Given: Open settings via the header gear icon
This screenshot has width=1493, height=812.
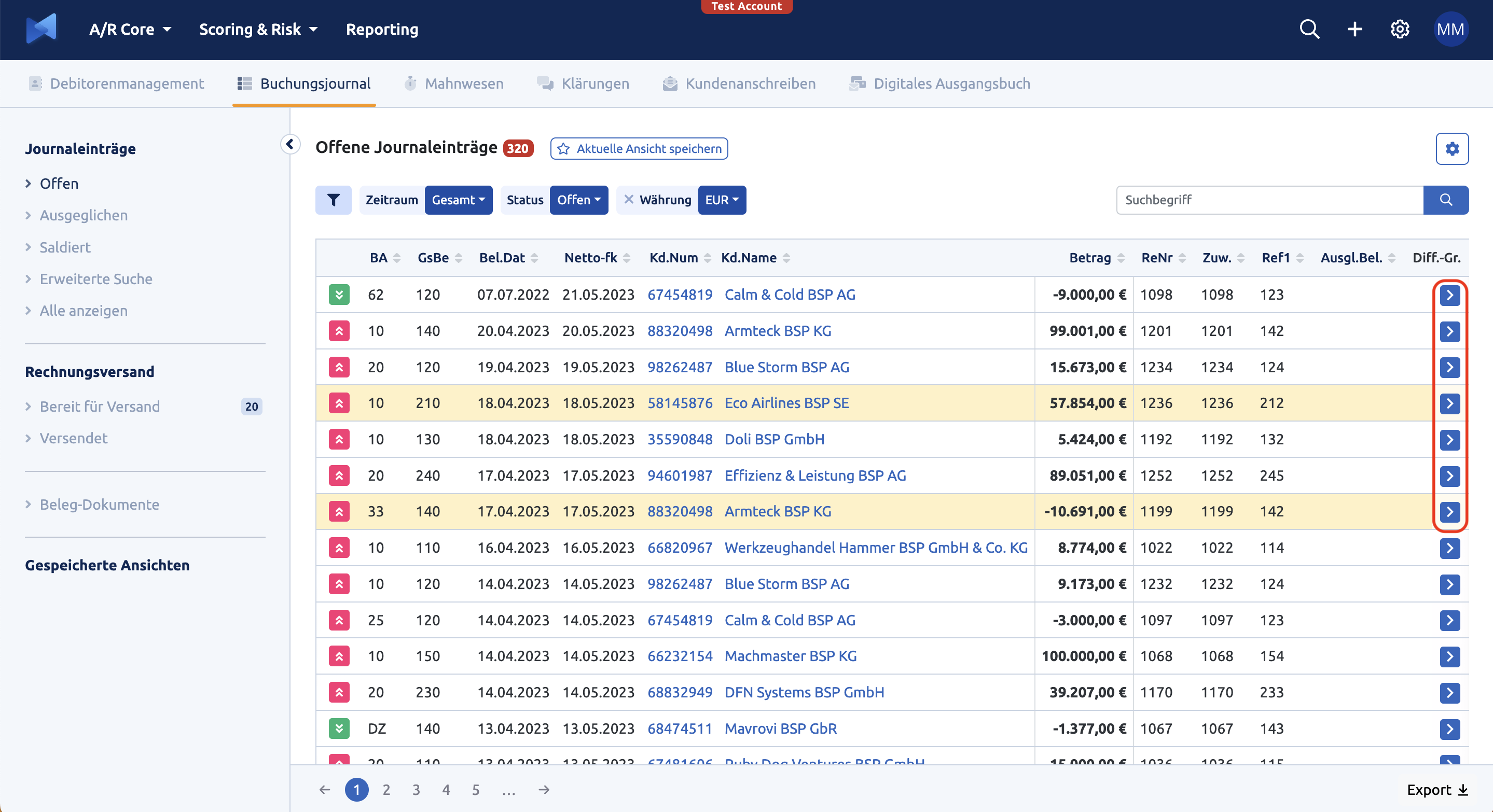Looking at the screenshot, I should (1400, 29).
